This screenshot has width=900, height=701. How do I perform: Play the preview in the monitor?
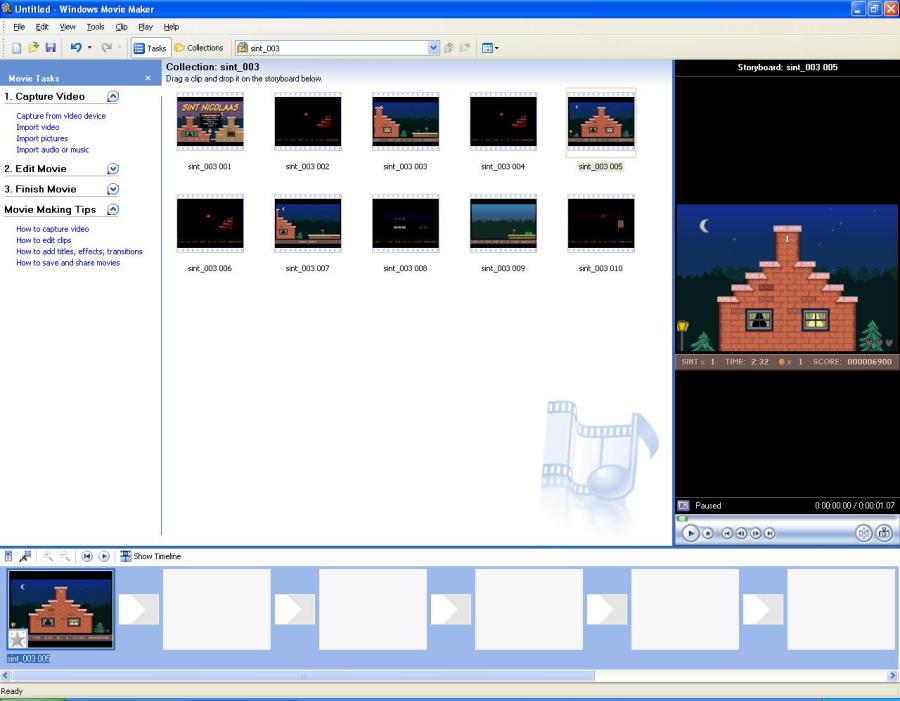click(690, 533)
